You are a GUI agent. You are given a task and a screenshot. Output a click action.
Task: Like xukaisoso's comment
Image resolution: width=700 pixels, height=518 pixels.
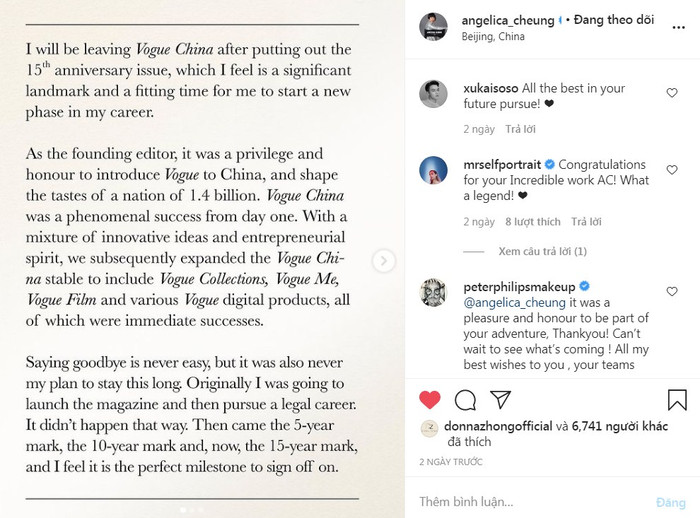click(672, 93)
